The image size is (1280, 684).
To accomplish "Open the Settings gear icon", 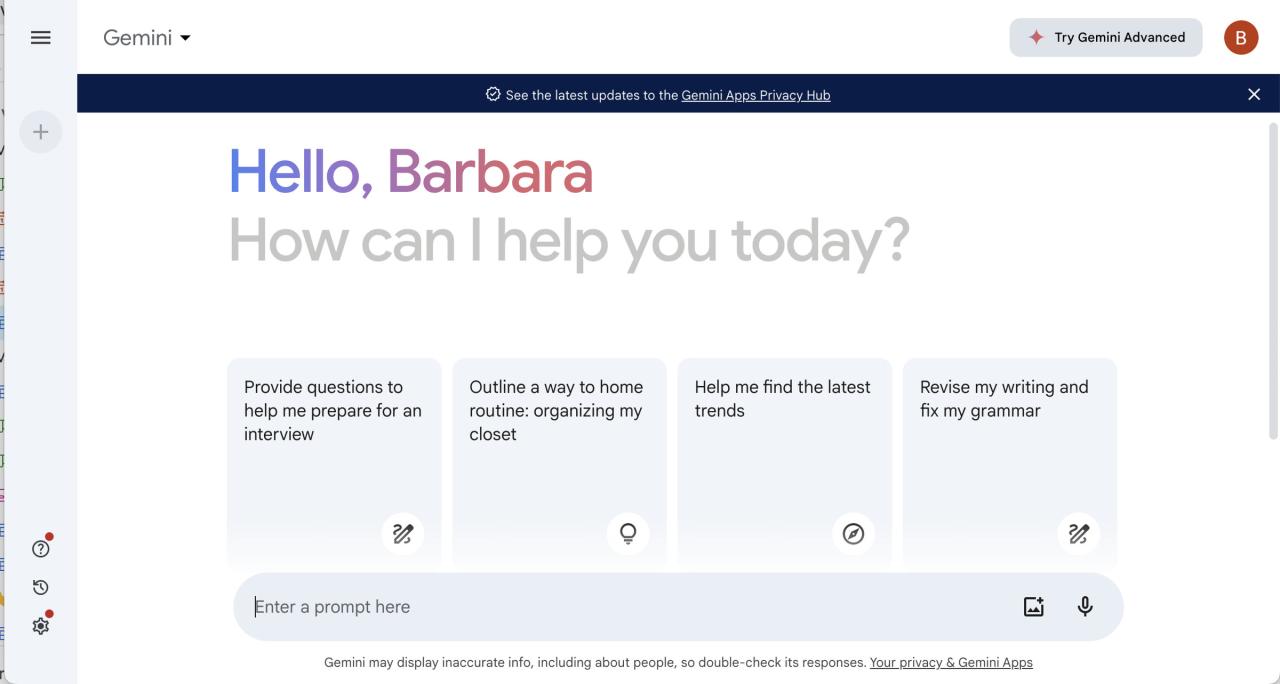I will [x=41, y=626].
